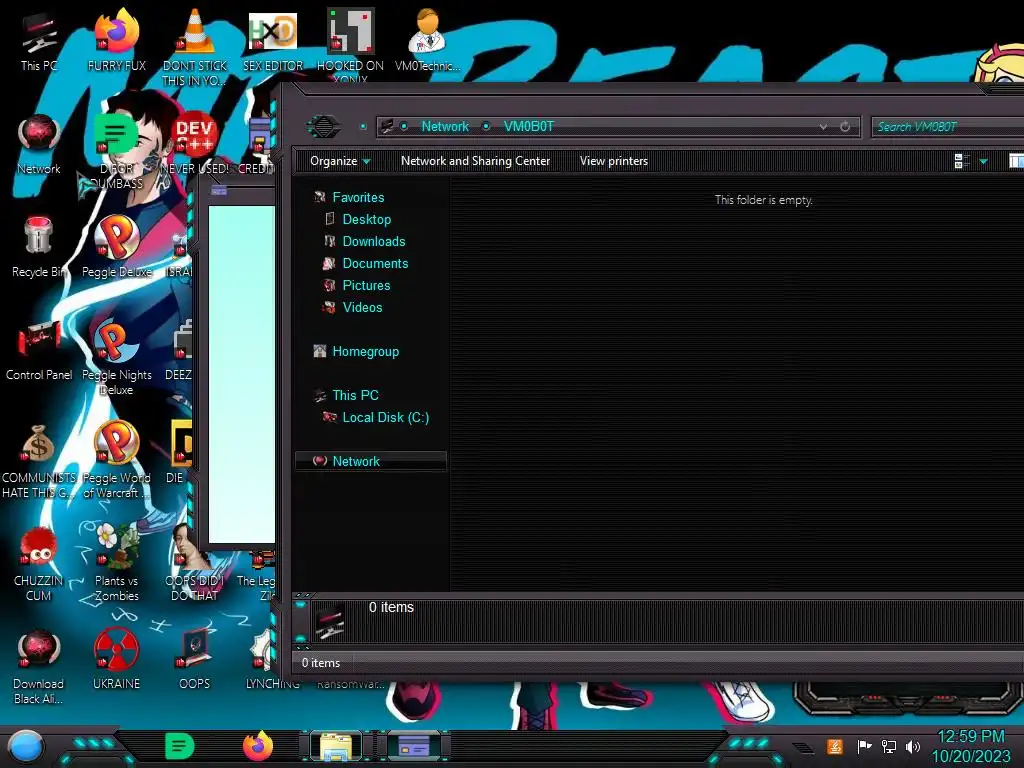Screen dimensions: 1024x768
Task: Switch to File Explorer taskbar button
Action: tap(336, 746)
